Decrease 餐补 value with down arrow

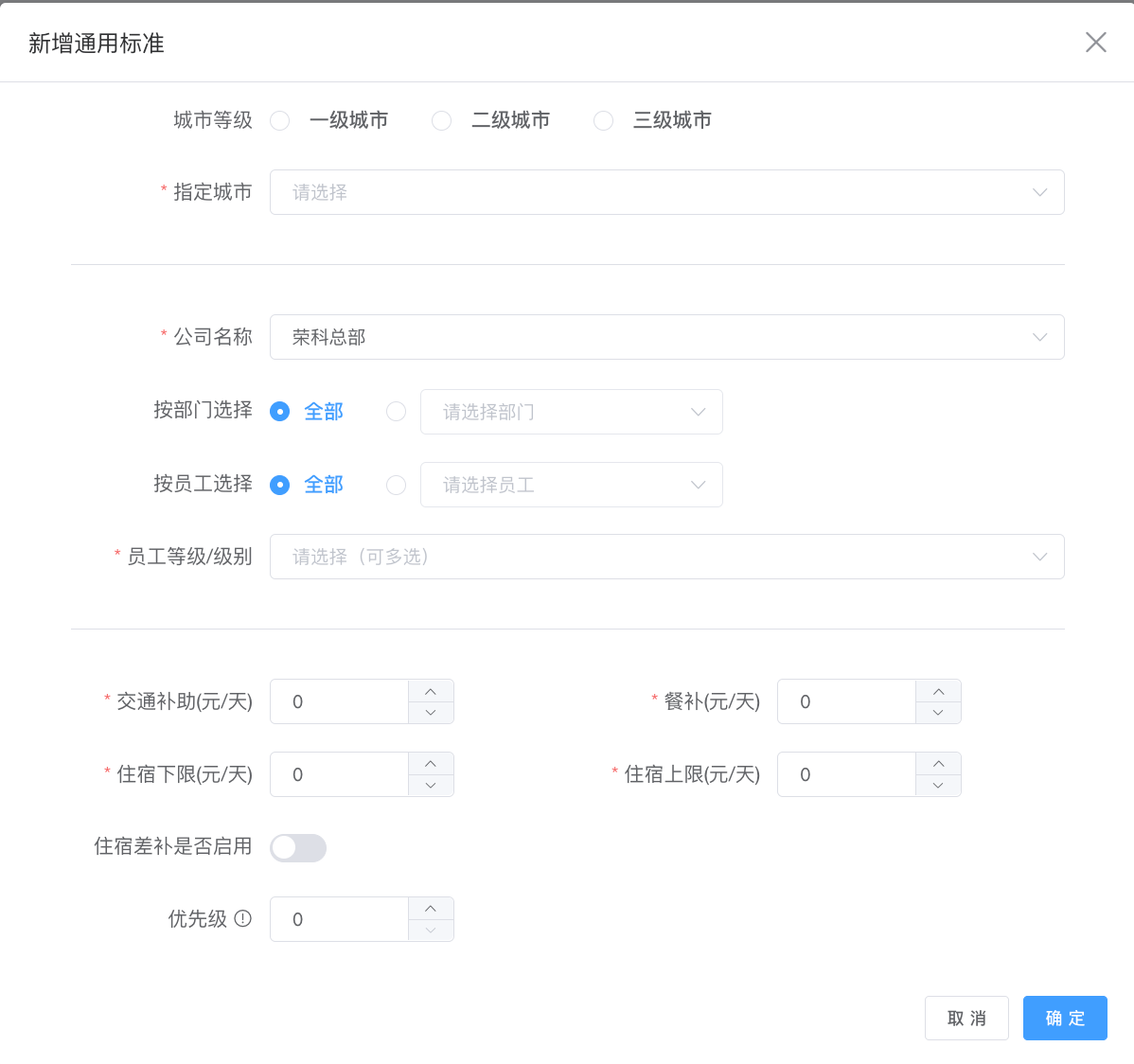[938, 713]
